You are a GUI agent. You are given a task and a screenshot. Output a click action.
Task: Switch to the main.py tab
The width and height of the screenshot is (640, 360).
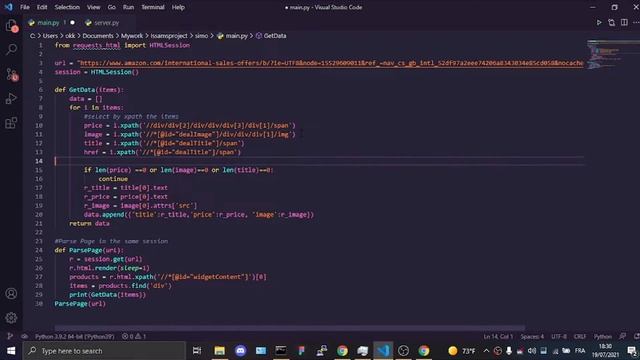[x=48, y=22]
